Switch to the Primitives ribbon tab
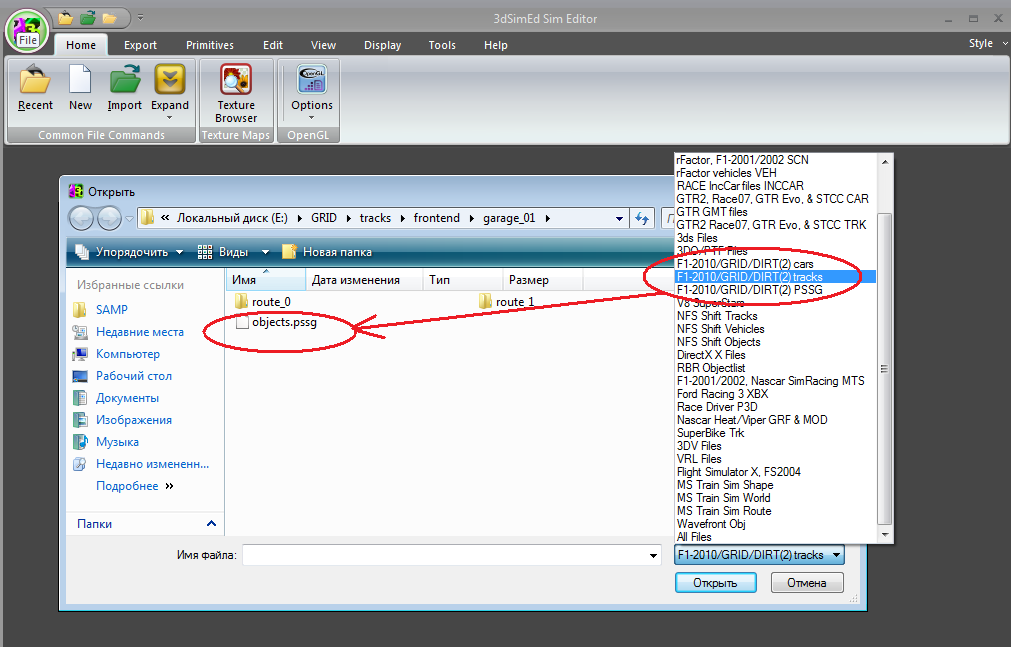The image size is (1011, 647). coord(210,45)
